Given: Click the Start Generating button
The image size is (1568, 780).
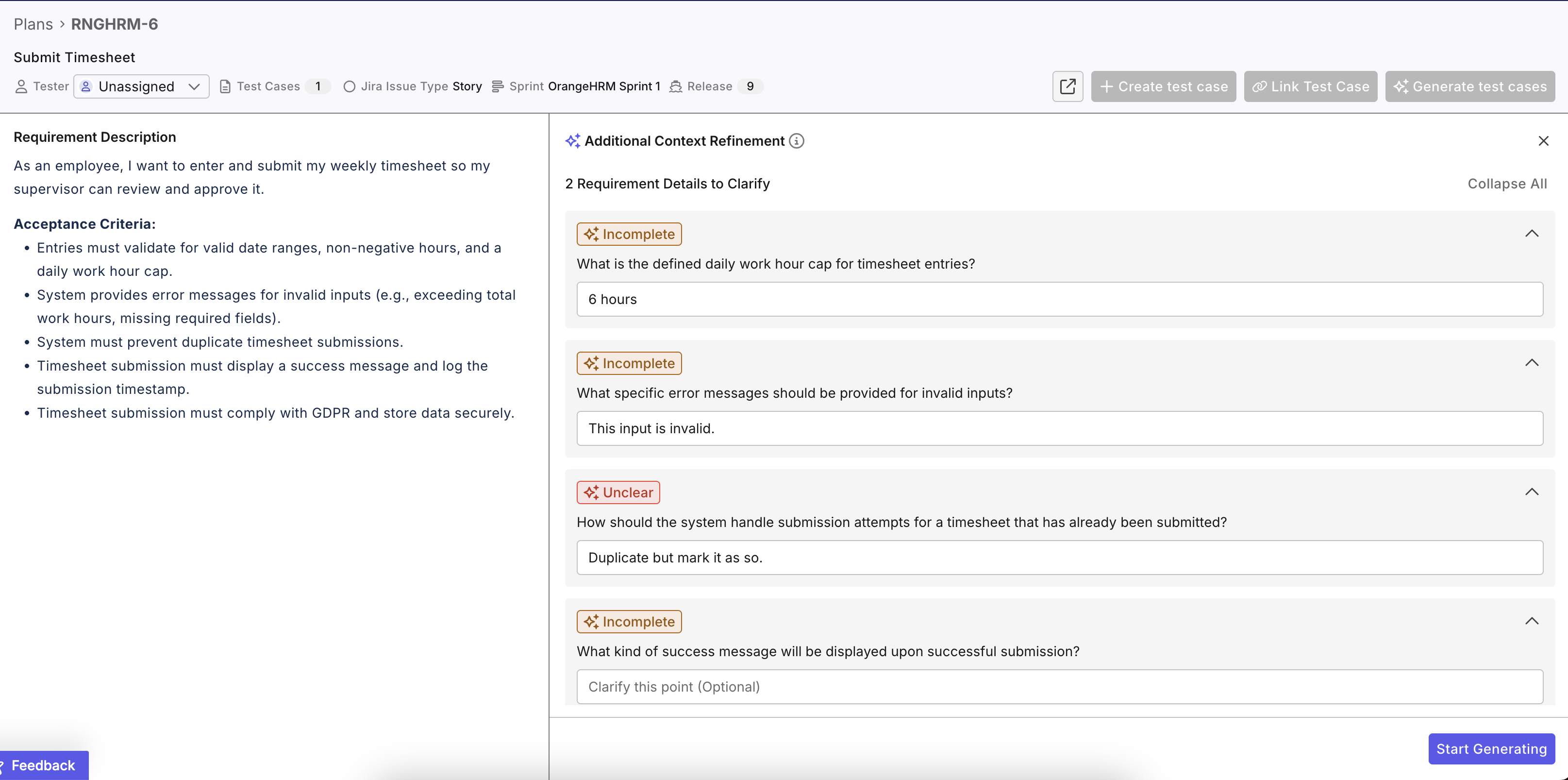Looking at the screenshot, I should 1491,748.
